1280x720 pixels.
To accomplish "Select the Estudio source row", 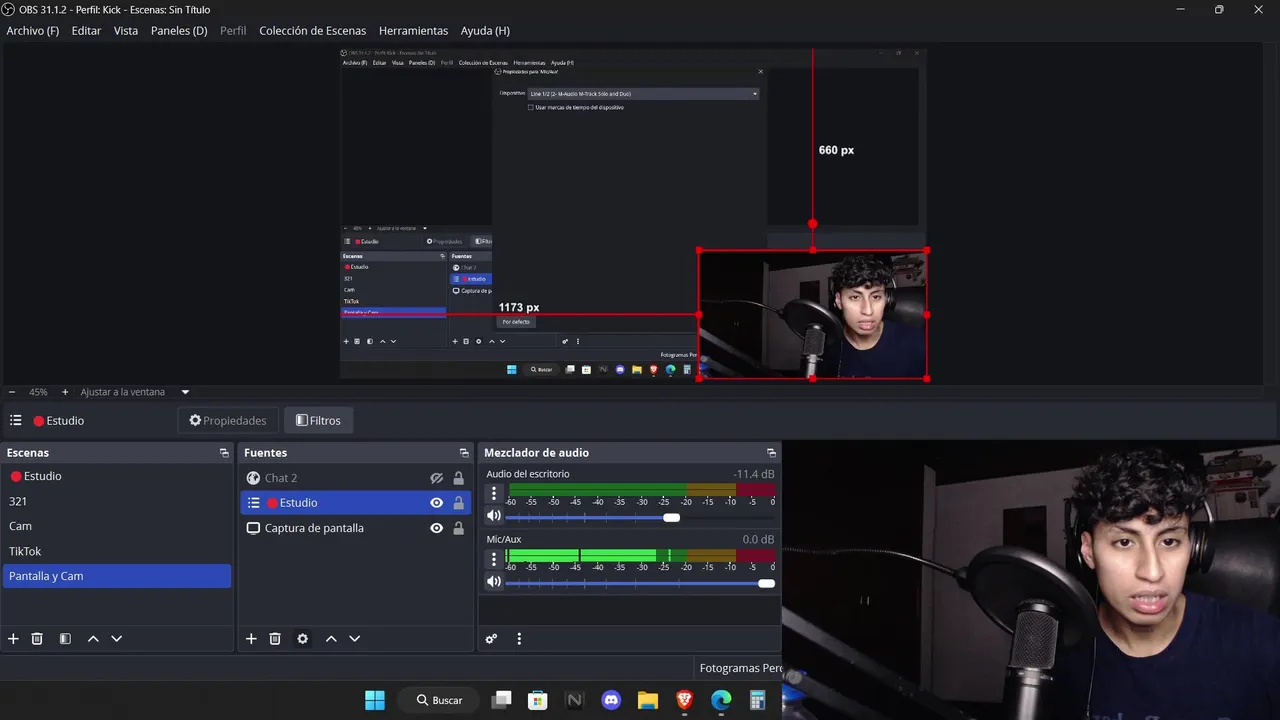I will coord(356,503).
